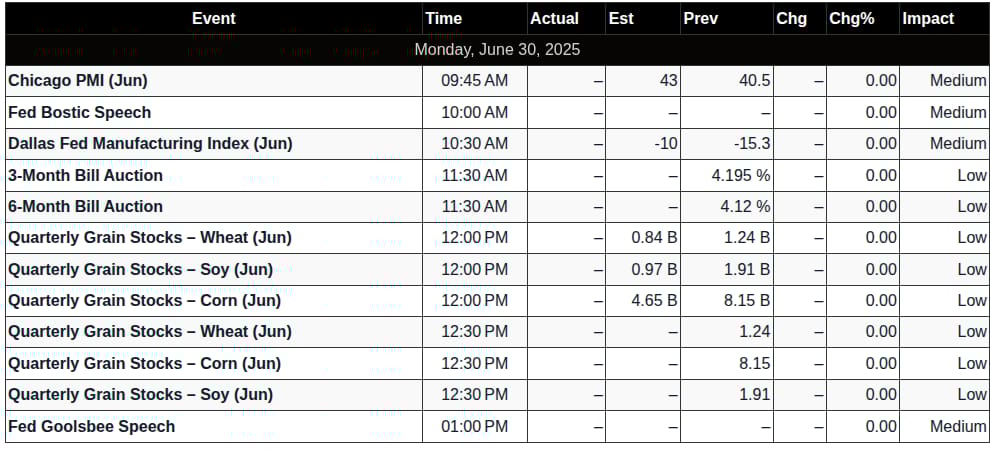Select Quarterly Grain Stocks – Wheat 12:00 PM
This screenshot has height=449, width=990.
pyautogui.click(x=496, y=238)
